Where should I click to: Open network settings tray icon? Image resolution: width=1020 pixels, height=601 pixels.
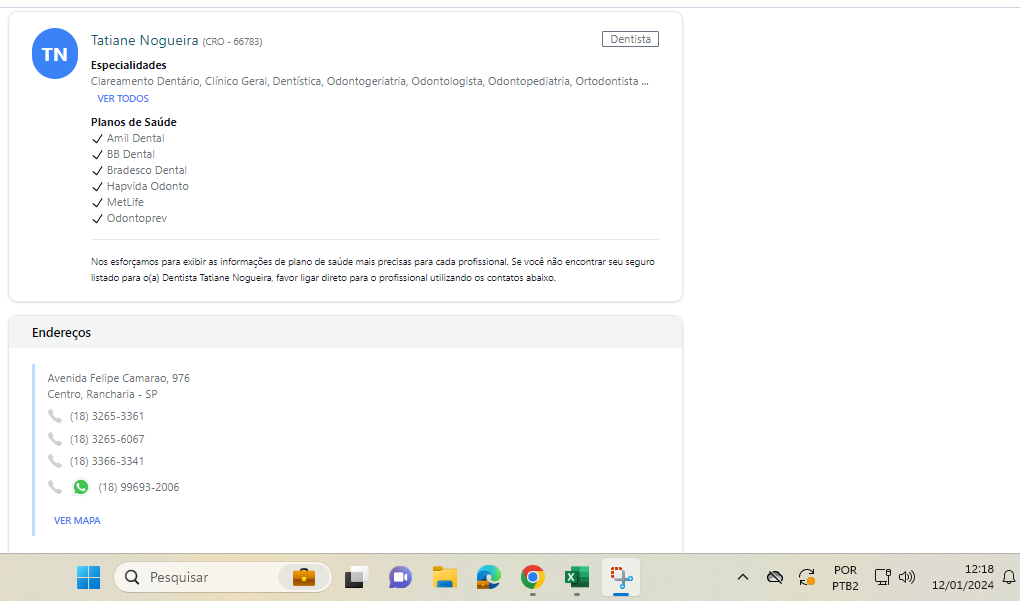pyautogui.click(x=882, y=577)
